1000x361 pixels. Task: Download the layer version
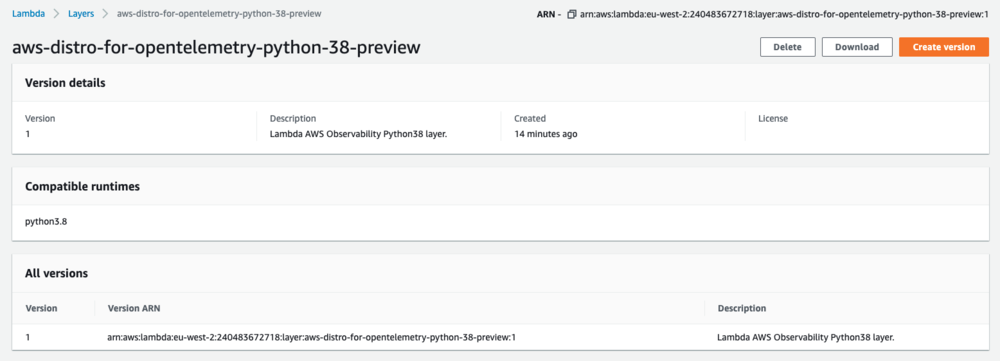(x=857, y=47)
